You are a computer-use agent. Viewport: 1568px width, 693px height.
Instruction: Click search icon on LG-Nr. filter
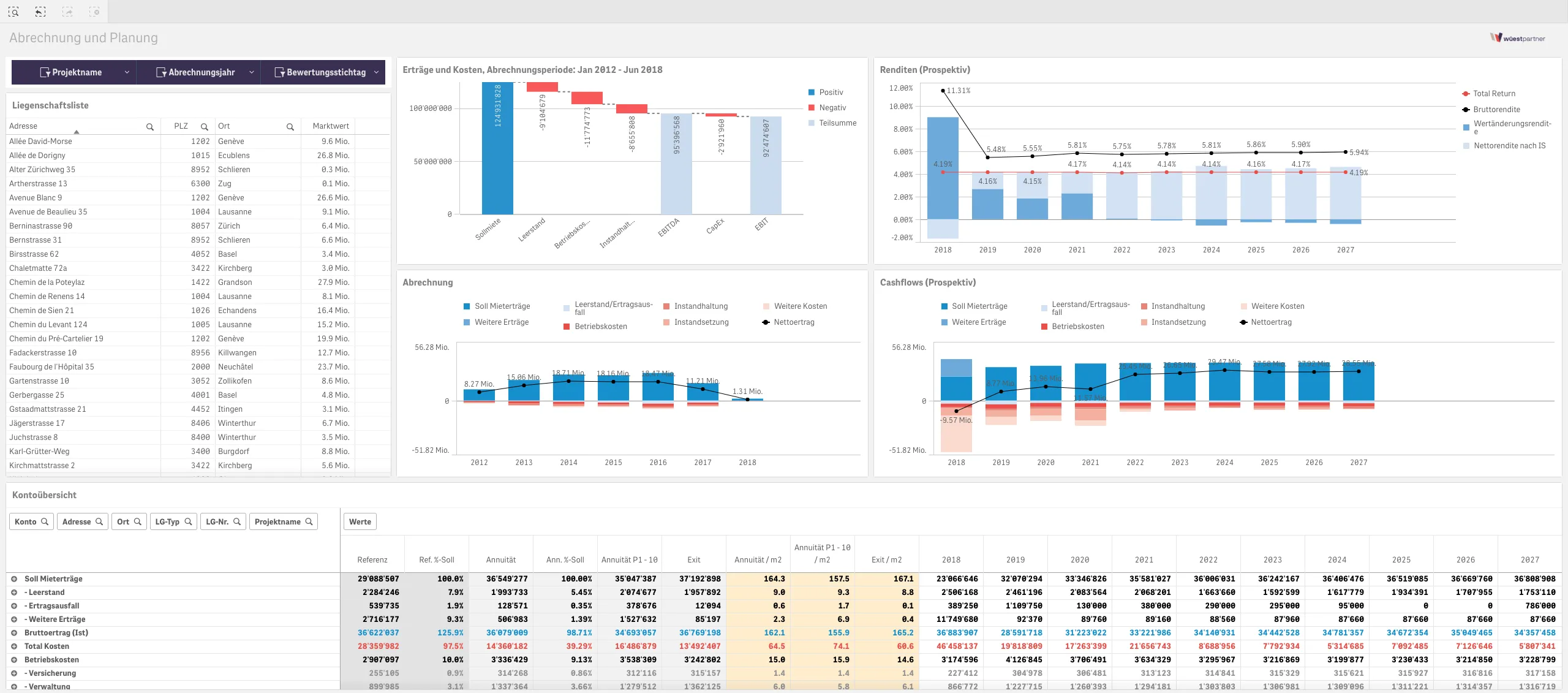point(237,521)
